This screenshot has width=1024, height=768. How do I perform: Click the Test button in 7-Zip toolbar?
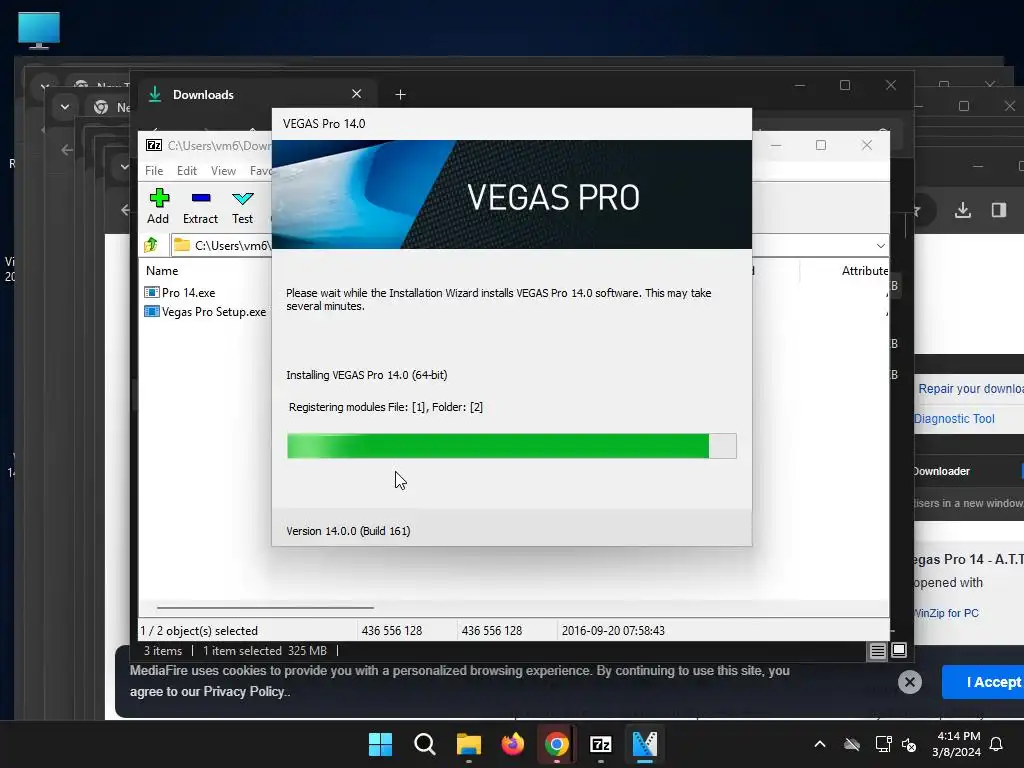pyautogui.click(x=242, y=206)
